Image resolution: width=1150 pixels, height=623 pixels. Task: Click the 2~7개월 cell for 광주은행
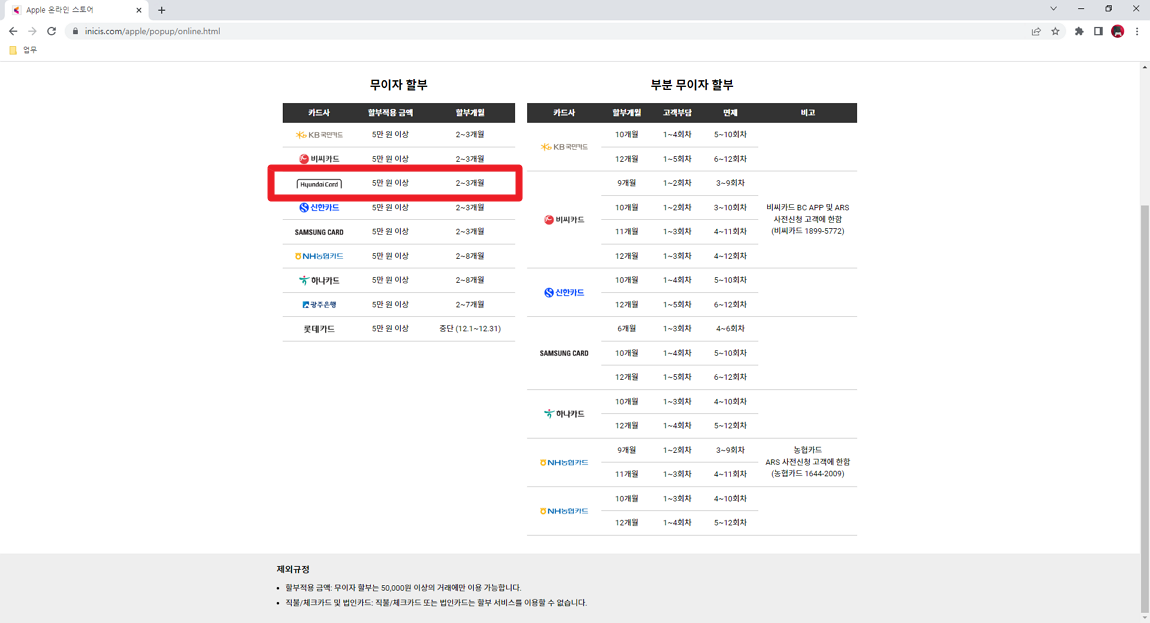pos(469,305)
